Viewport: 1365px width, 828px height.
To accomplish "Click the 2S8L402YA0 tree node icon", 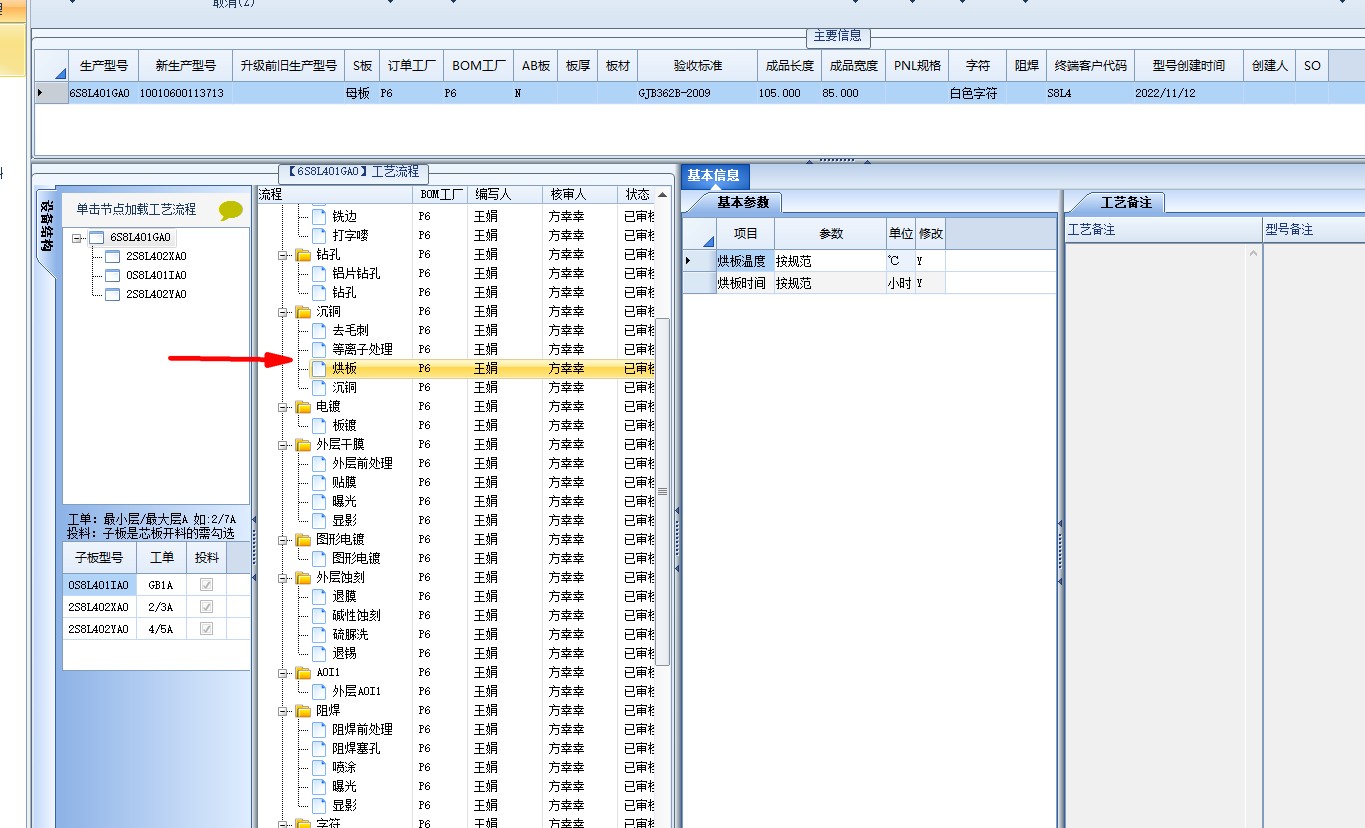I will click(x=112, y=294).
